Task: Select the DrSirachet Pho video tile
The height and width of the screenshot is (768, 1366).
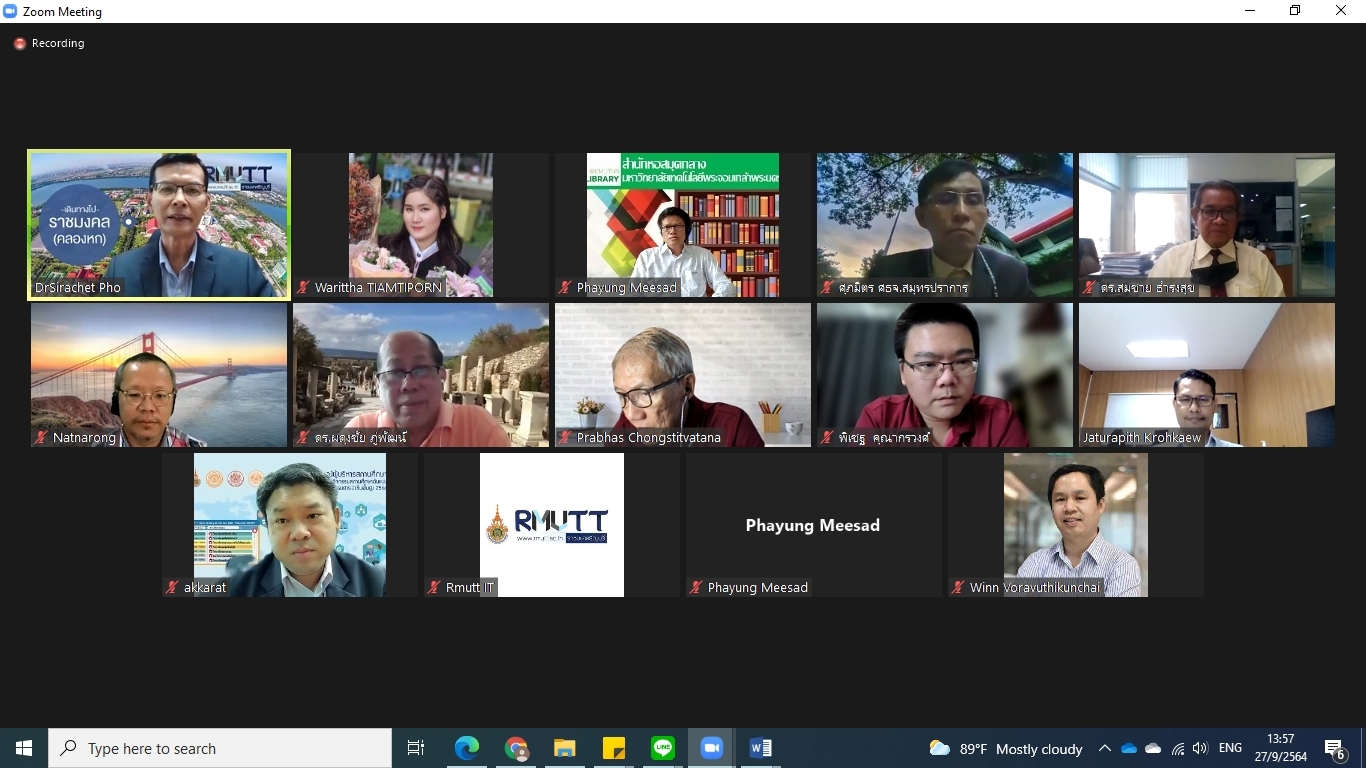Action: (x=159, y=224)
